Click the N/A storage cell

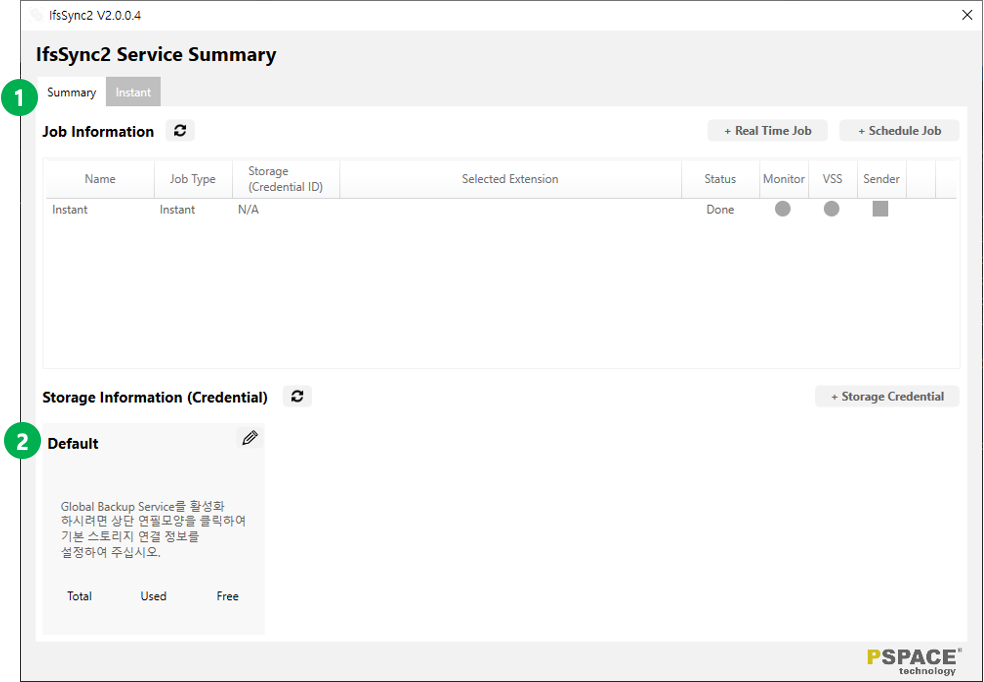pos(248,210)
